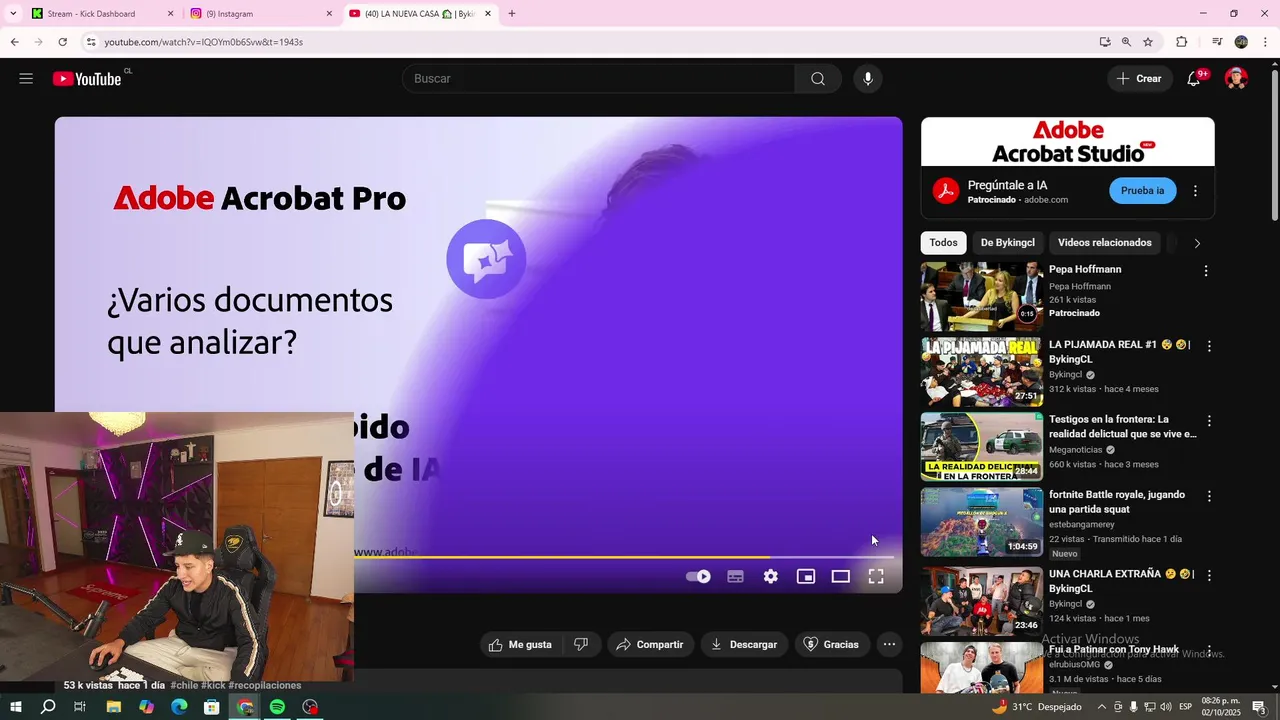The image size is (1280, 720).
Task: Start voice search with the microphone
Action: click(x=867, y=79)
